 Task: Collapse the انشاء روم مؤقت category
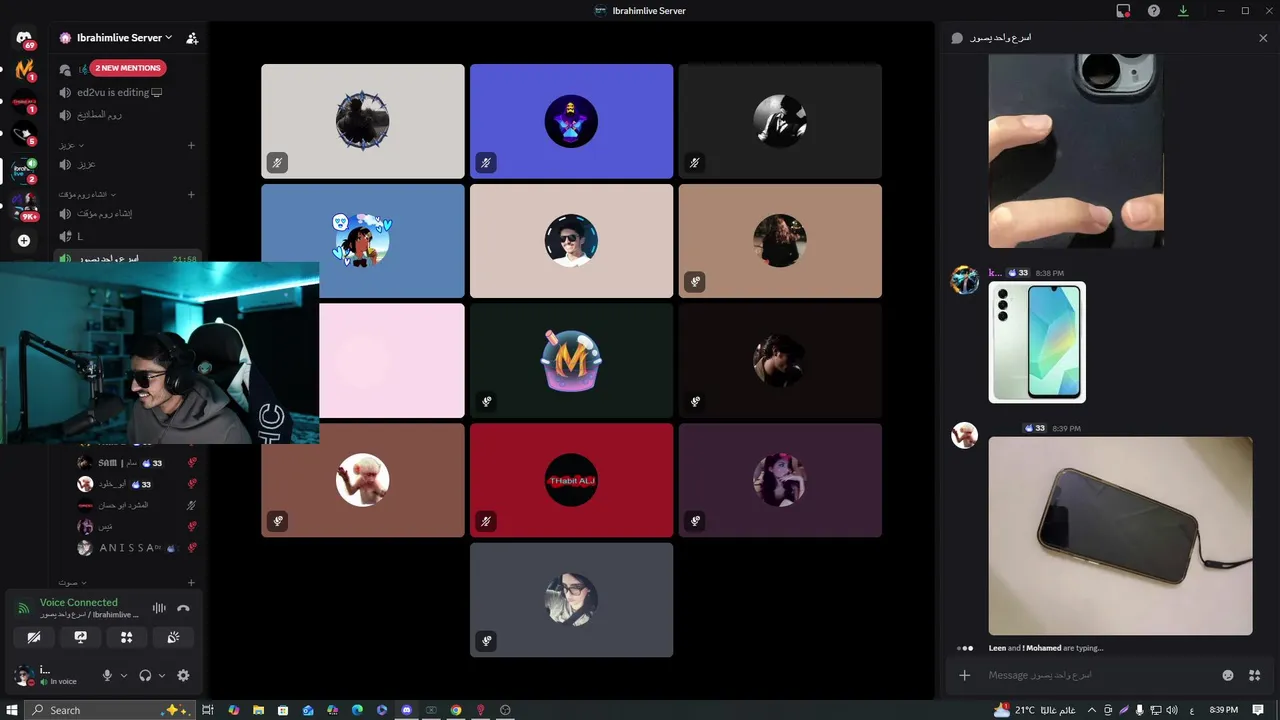pyautogui.click(x=88, y=194)
